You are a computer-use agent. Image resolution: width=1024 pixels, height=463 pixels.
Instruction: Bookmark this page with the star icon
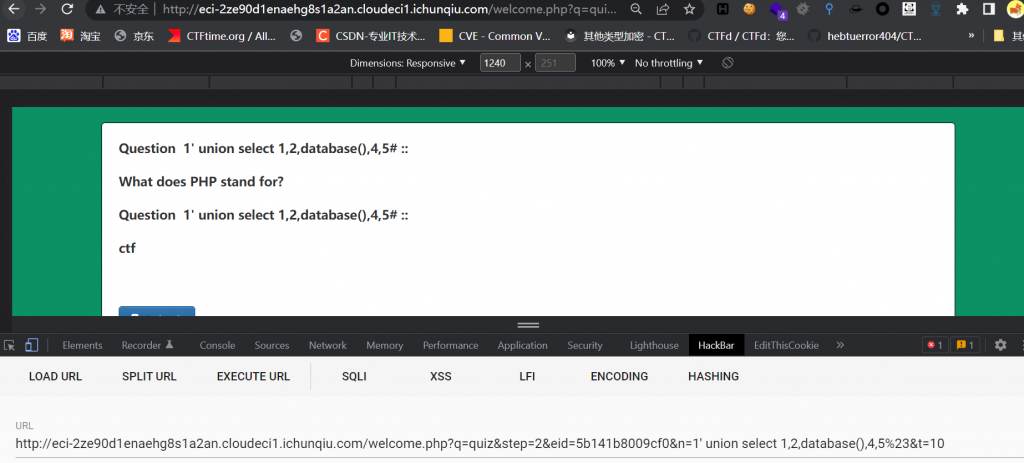click(x=689, y=9)
